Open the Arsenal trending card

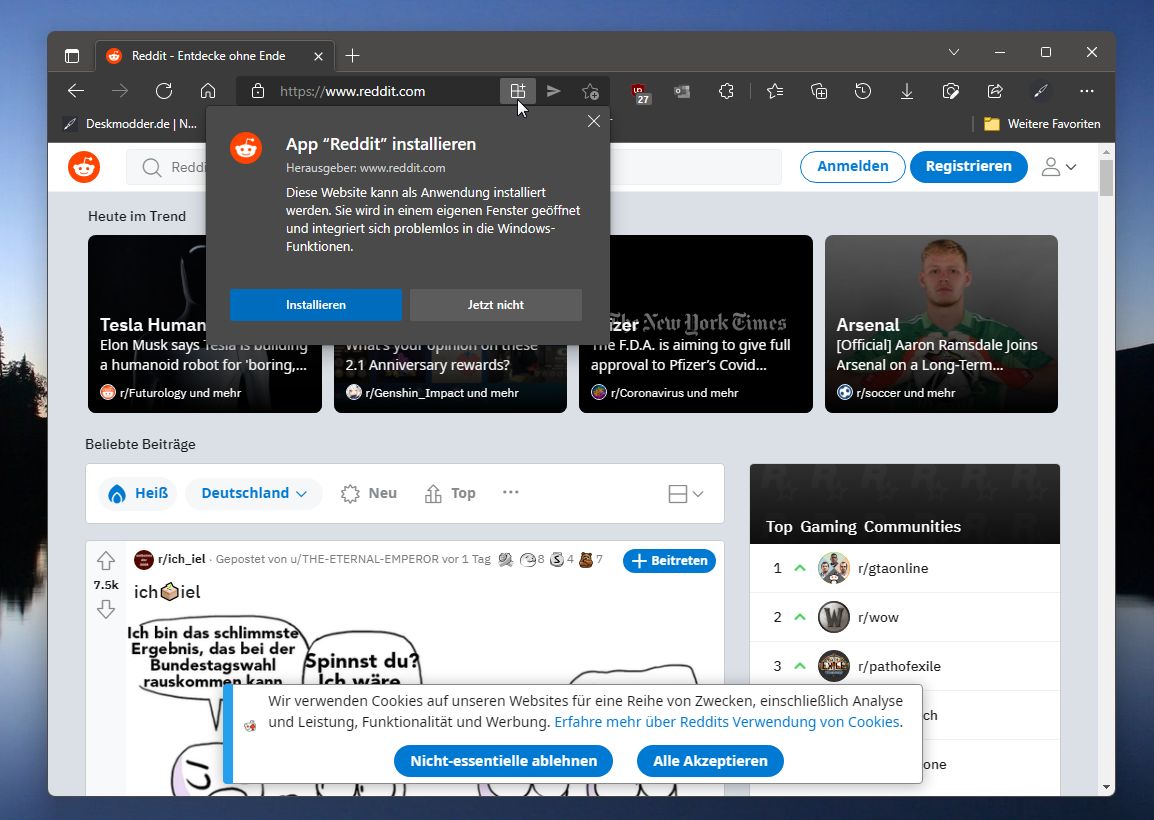941,324
